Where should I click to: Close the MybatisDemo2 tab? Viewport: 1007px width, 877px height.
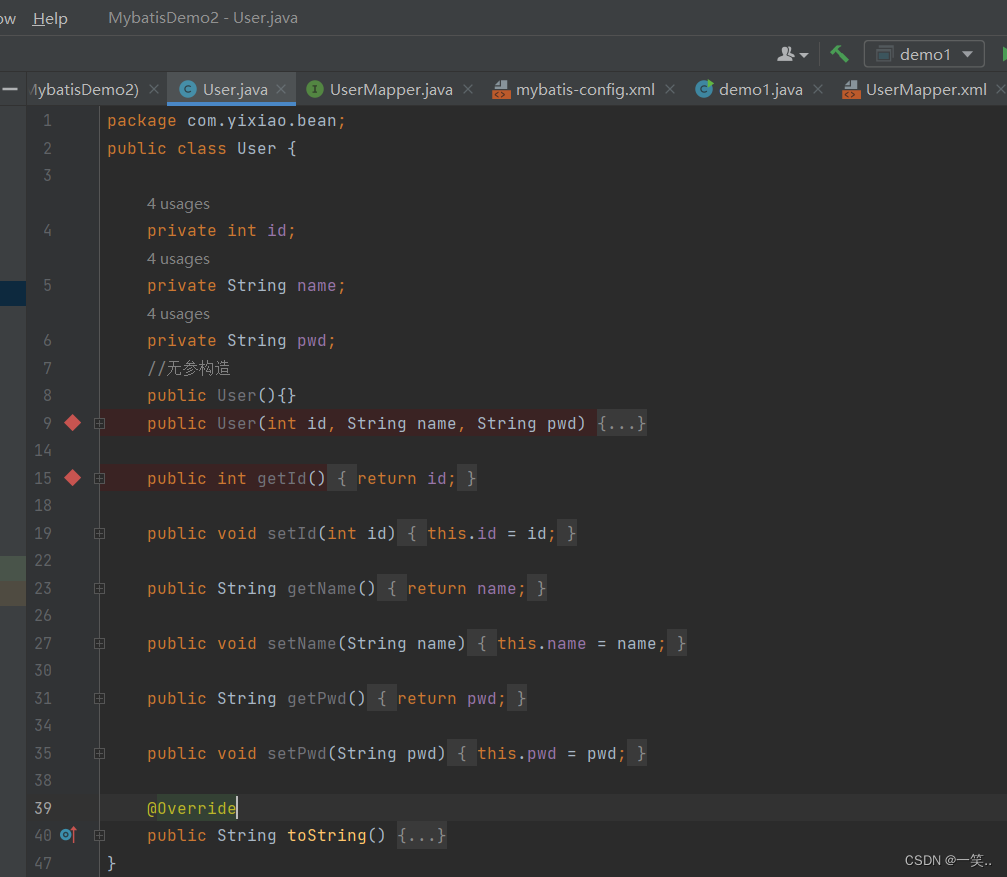click(x=153, y=89)
